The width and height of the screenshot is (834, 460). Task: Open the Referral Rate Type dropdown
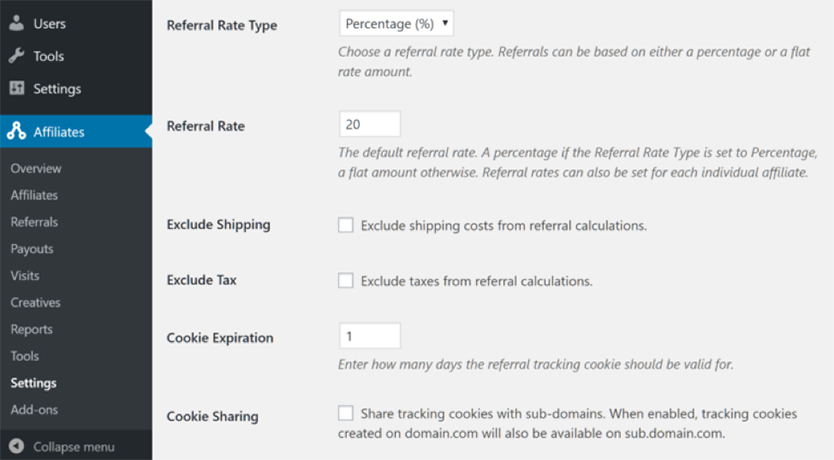(x=397, y=23)
